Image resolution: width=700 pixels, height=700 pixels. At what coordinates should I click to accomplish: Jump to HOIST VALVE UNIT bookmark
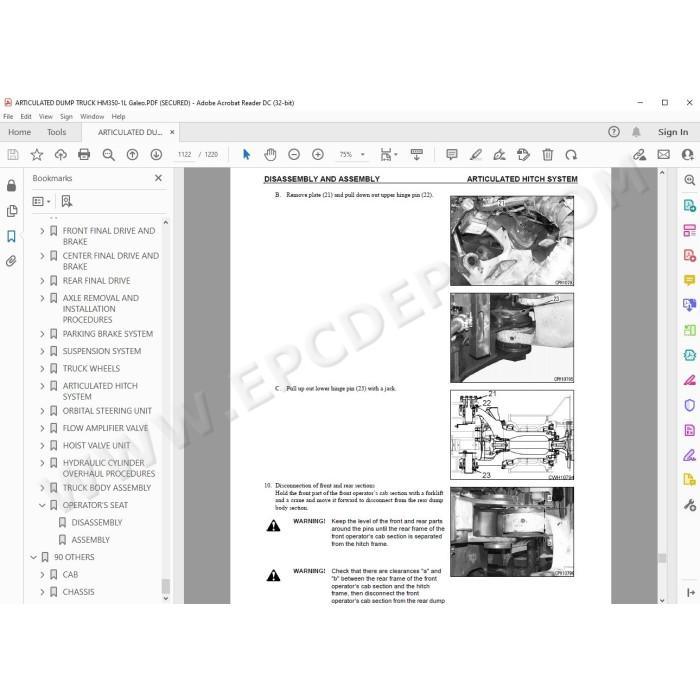96,446
